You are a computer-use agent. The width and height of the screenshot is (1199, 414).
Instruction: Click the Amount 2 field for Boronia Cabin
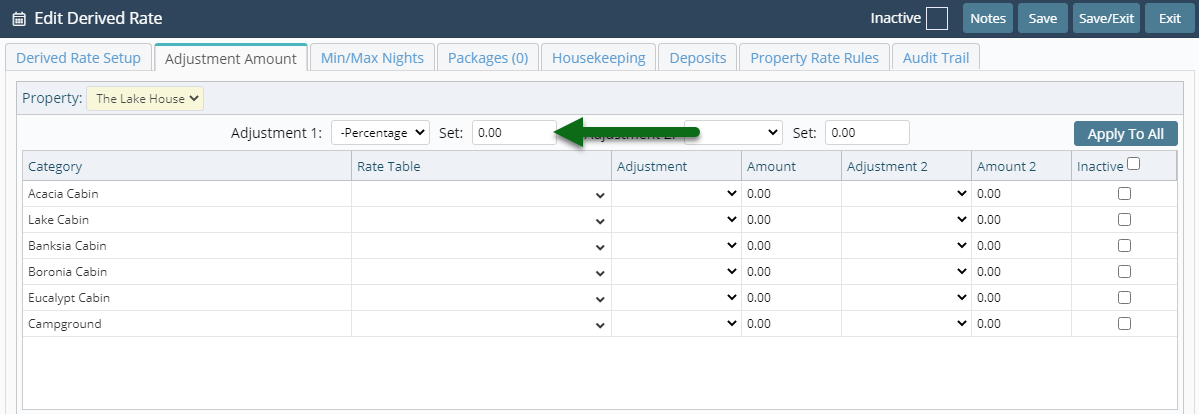click(x=1021, y=272)
